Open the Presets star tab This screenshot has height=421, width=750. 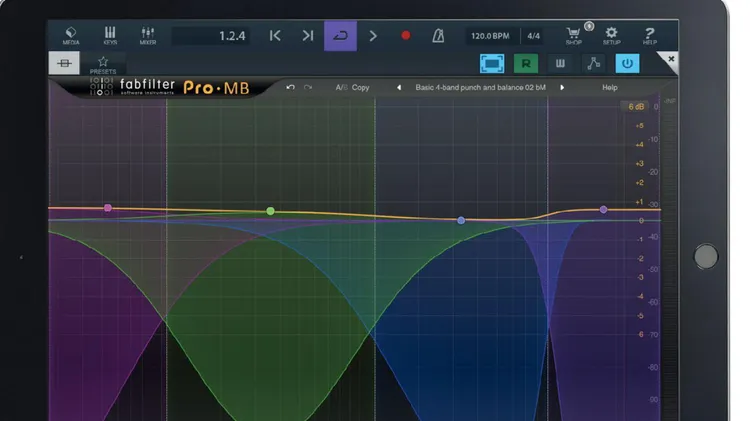(x=103, y=65)
